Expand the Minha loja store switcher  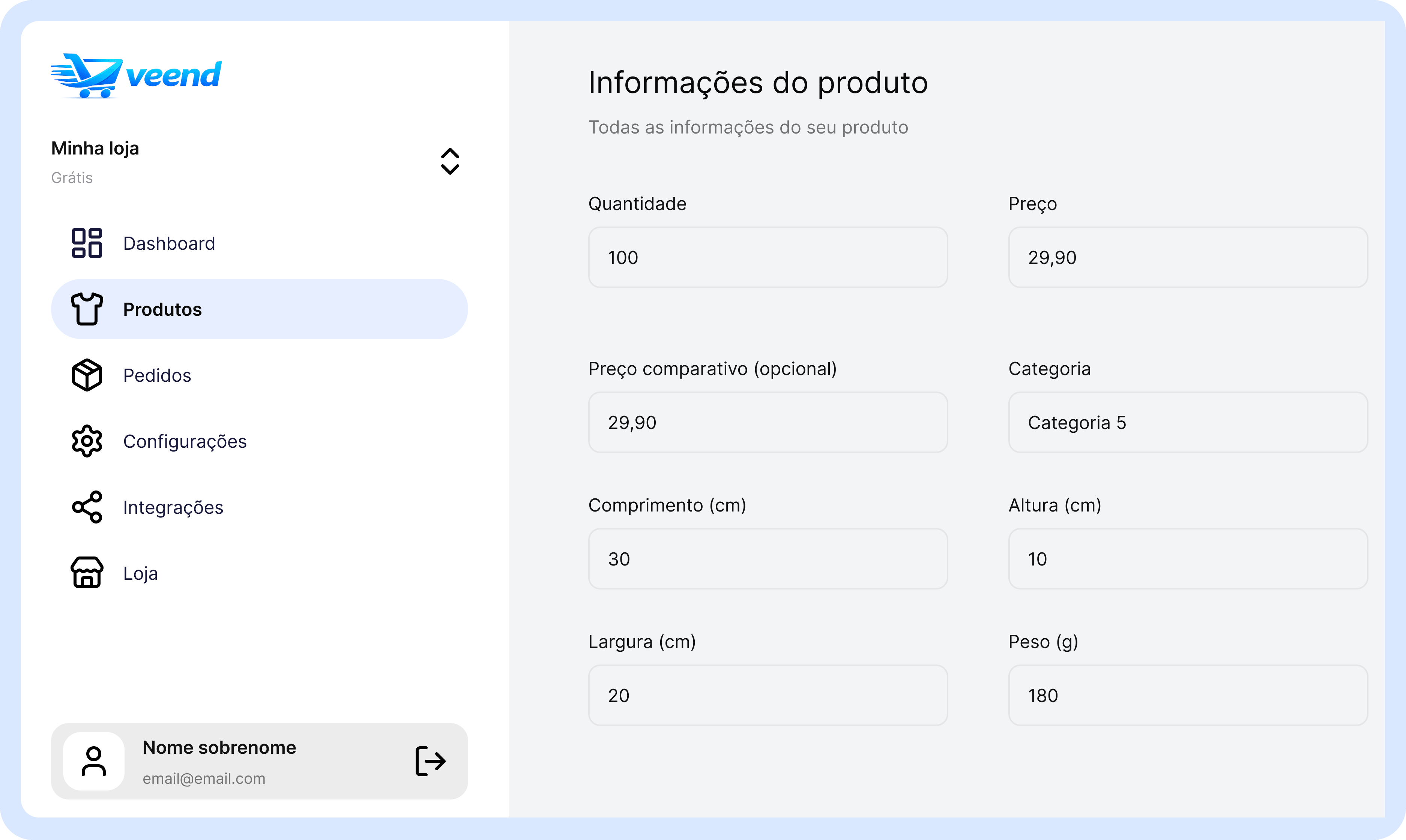tap(450, 161)
